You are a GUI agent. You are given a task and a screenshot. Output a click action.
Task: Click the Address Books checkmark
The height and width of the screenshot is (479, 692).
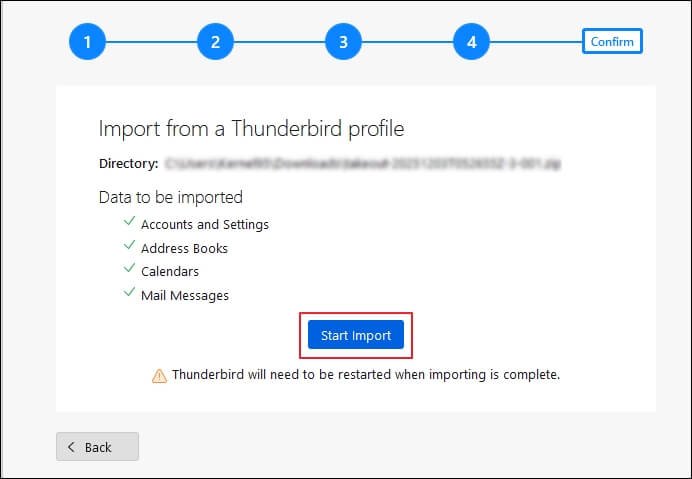coord(129,245)
